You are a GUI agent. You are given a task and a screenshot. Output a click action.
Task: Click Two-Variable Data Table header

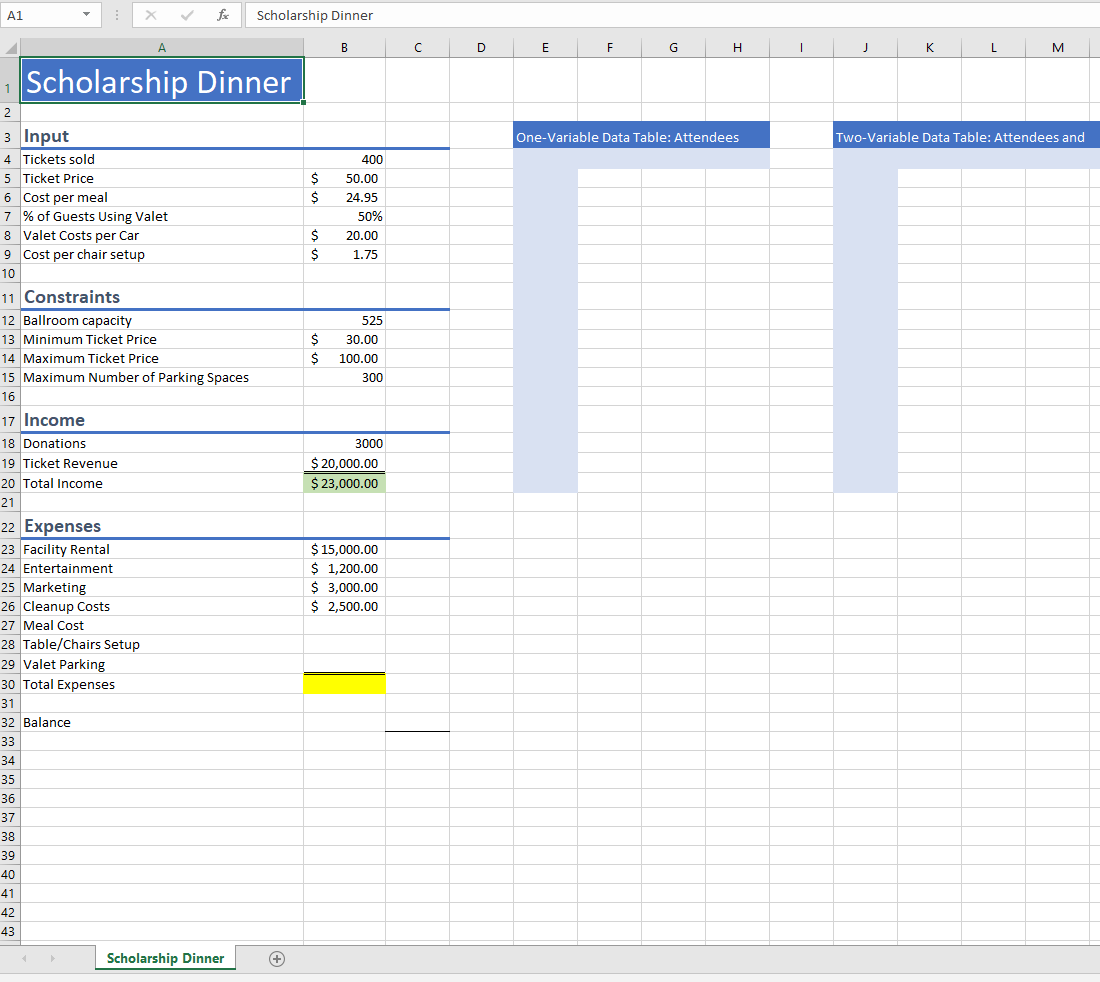click(x=966, y=137)
